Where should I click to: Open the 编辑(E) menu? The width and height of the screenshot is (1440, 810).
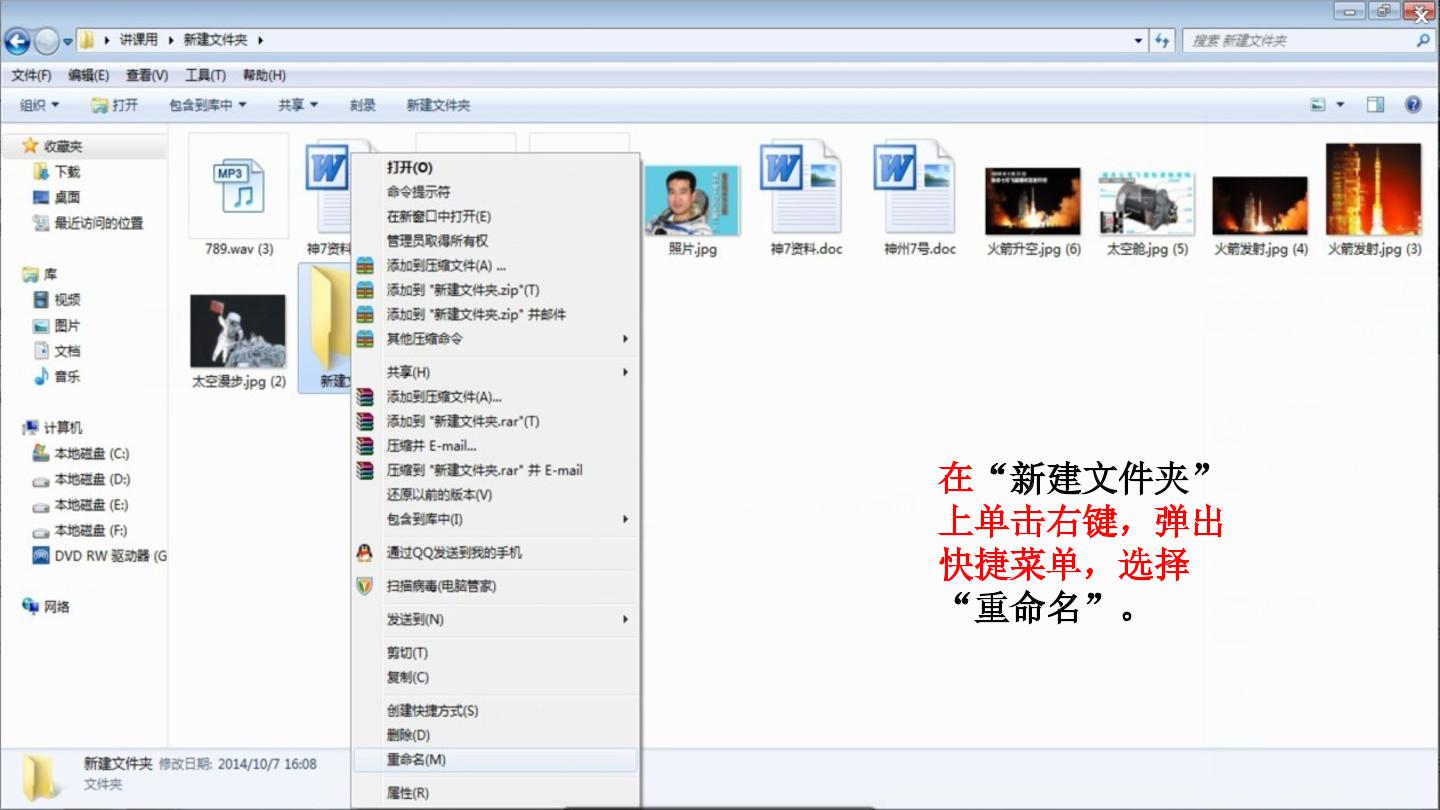(89, 75)
